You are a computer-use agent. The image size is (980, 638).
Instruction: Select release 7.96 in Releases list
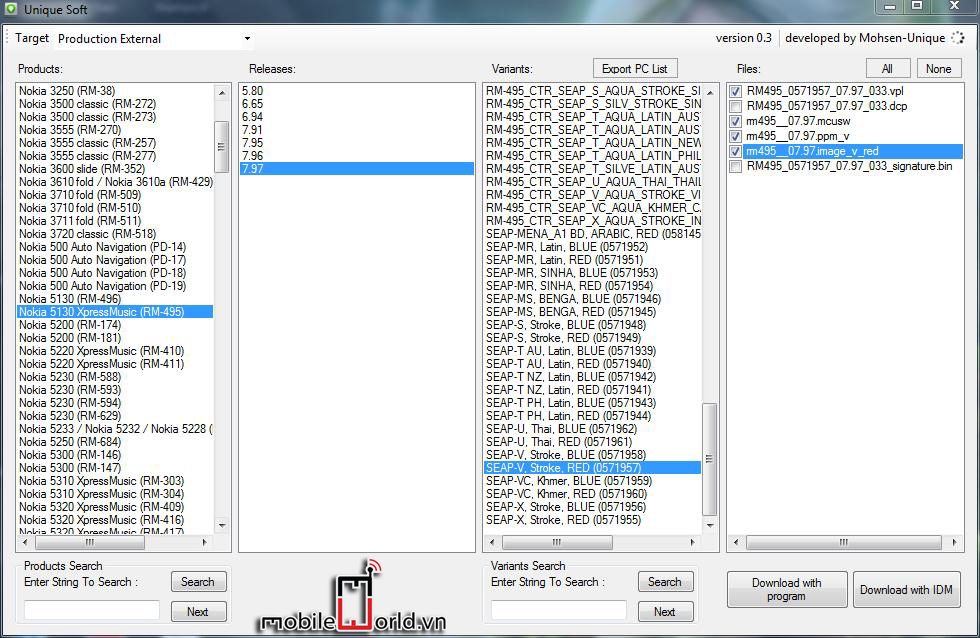tap(357, 156)
